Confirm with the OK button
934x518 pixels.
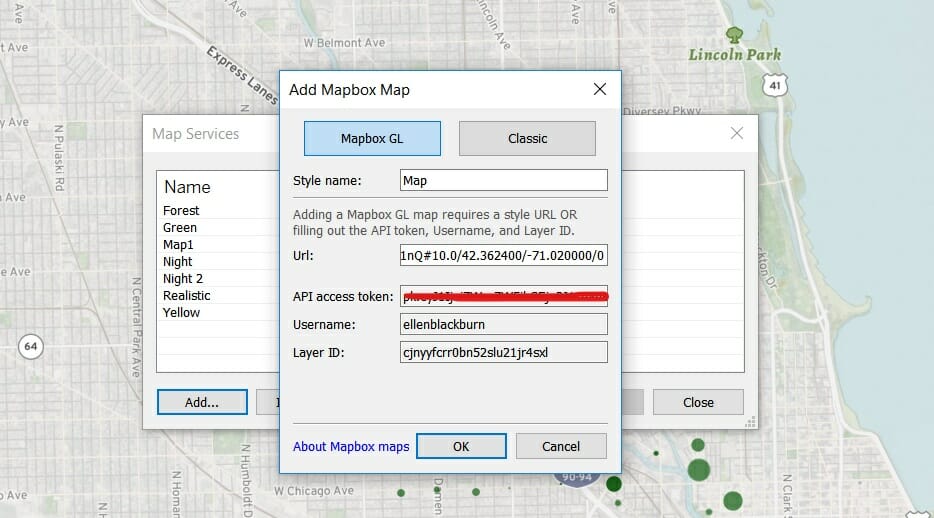(x=462, y=447)
